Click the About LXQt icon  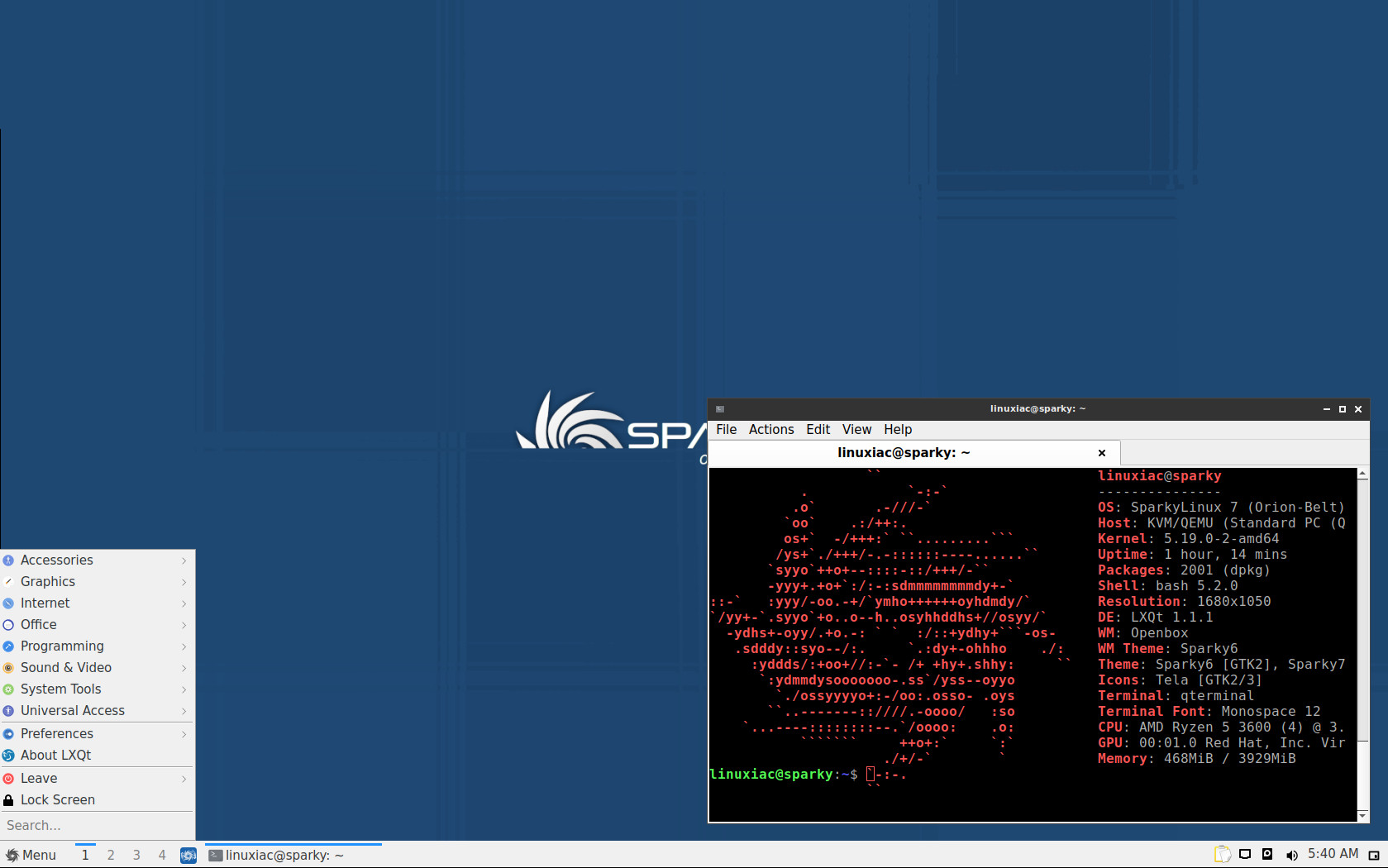click(x=8, y=756)
